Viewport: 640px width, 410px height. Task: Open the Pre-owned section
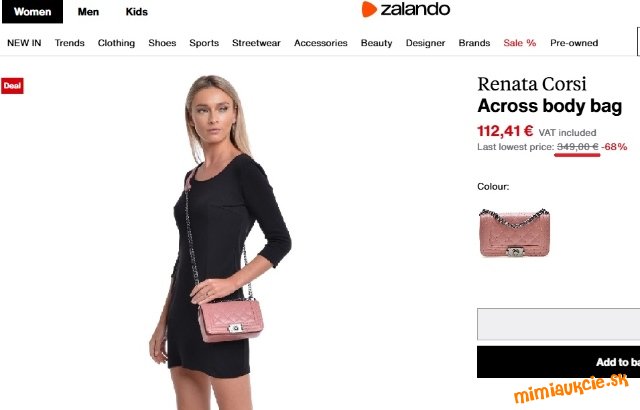[x=574, y=43]
